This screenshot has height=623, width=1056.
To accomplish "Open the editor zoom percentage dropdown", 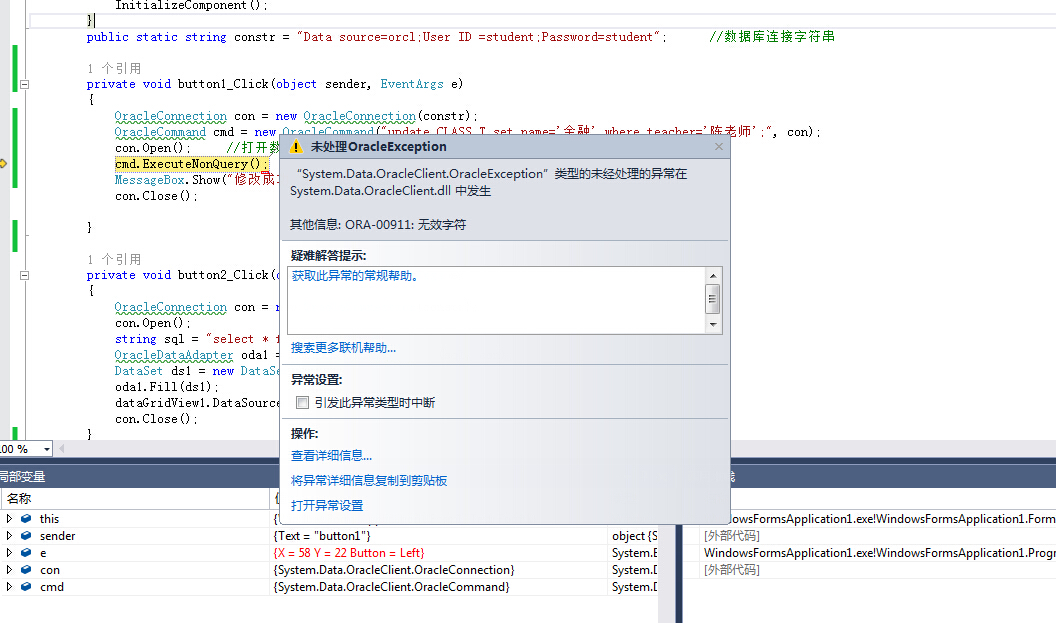I will click(46, 449).
